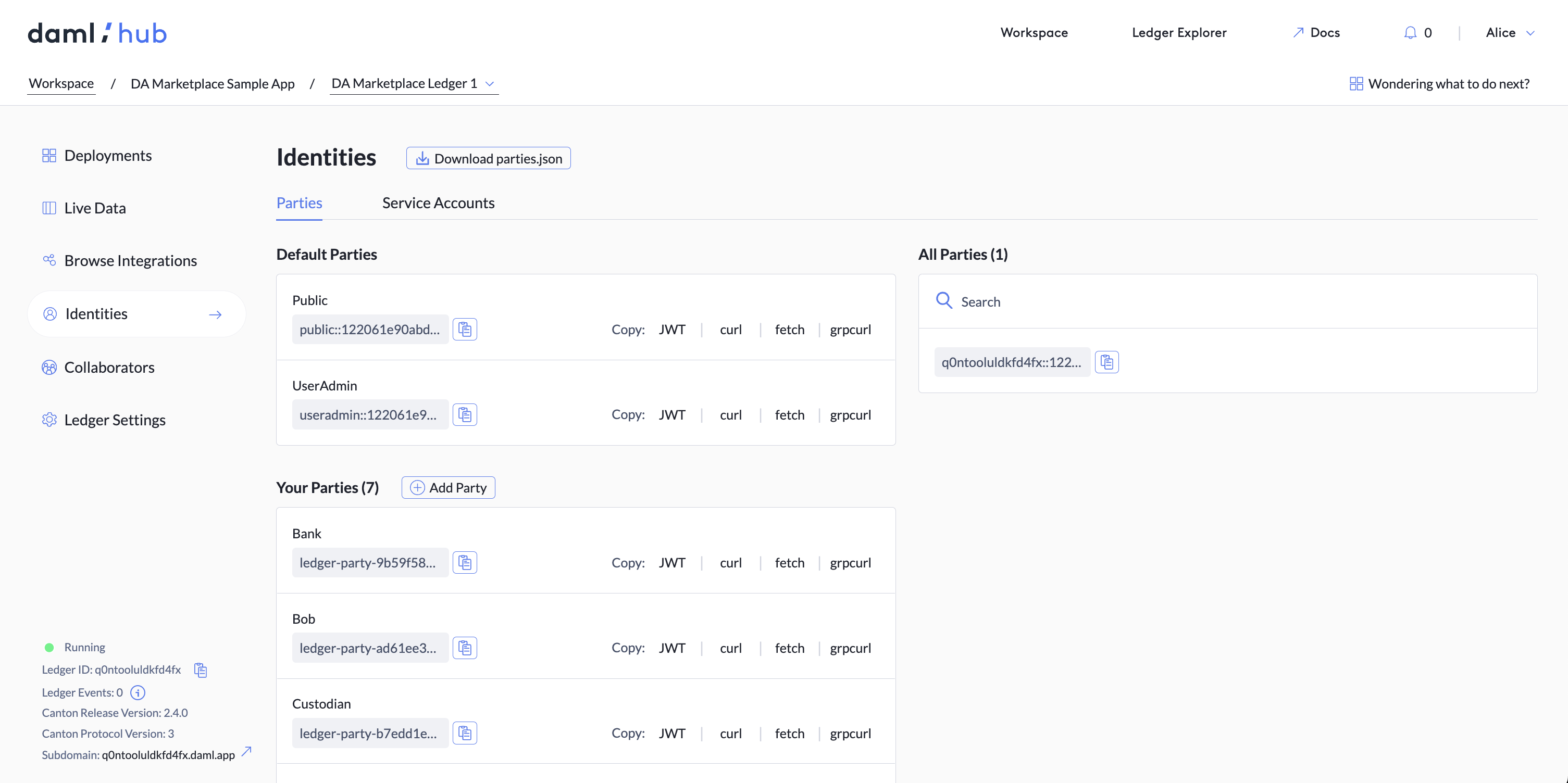Copy the Bank party identifier
The width and height of the screenshot is (1568, 783).
465,562
